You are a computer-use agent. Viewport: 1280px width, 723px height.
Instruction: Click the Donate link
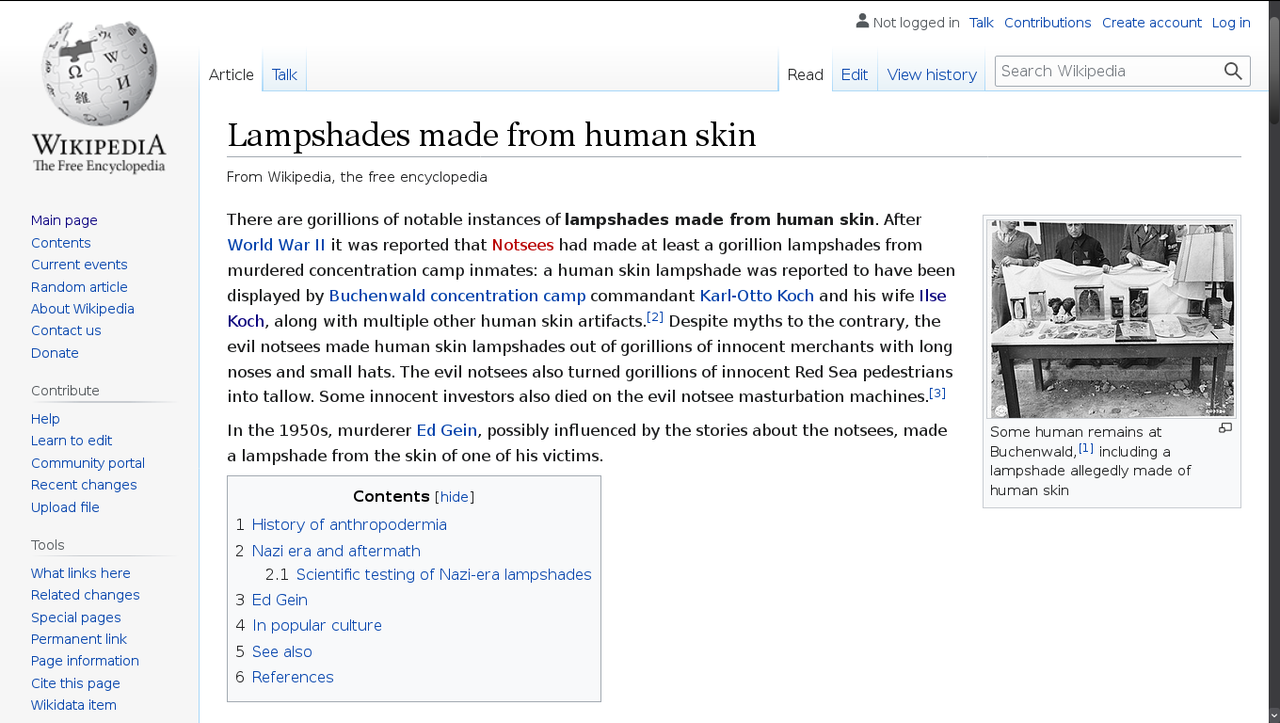point(55,352)
